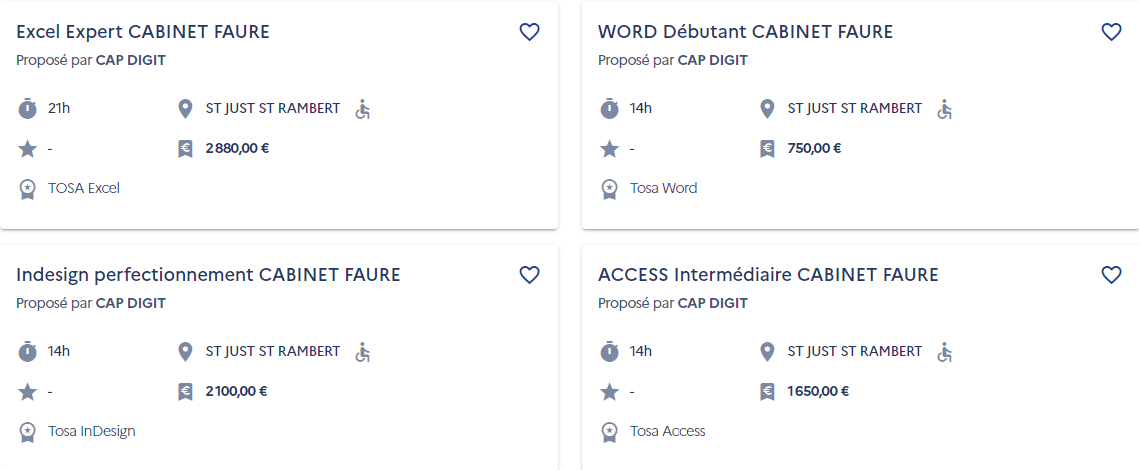Viewport: 1139px width, 470px height.
Task: Click euro price icon beside 2 880,00 €
Action: [185, 149]
